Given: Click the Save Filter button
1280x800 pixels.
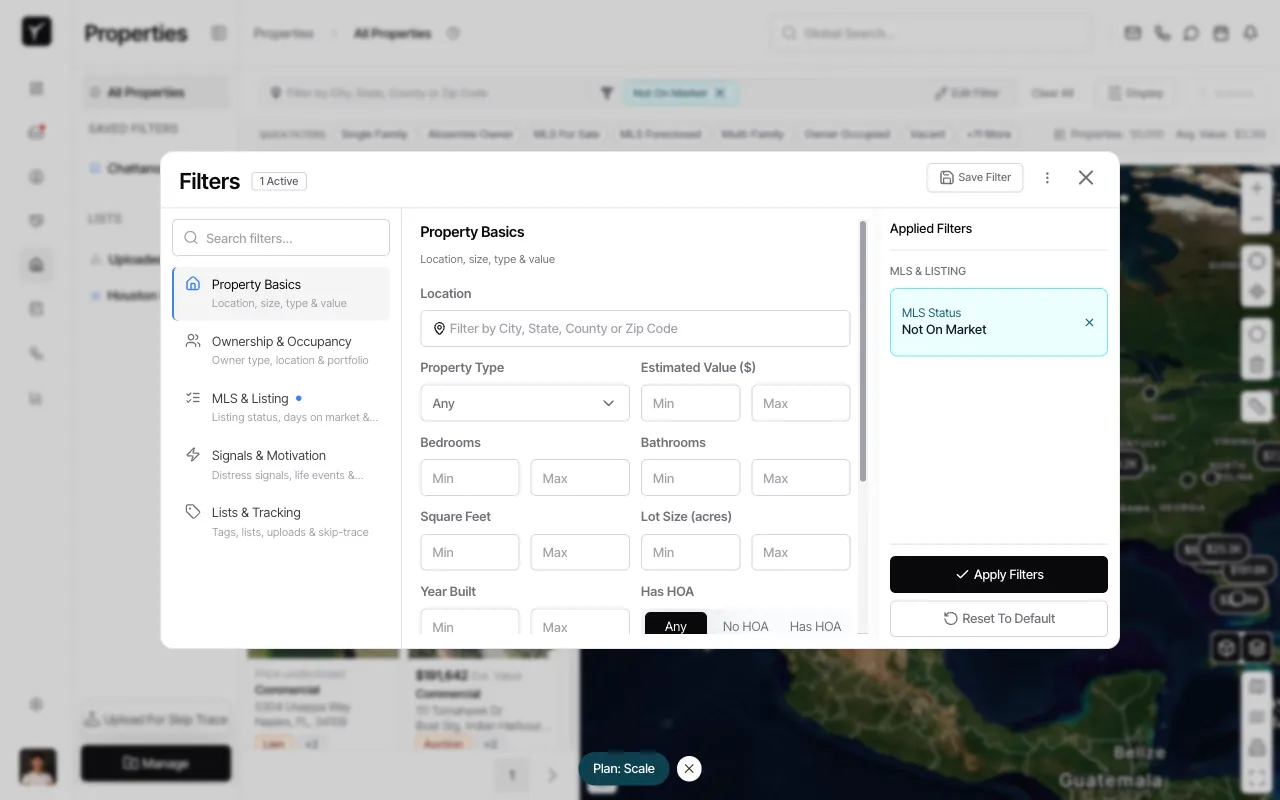Looking at the screenshot, I should [974, 177].
